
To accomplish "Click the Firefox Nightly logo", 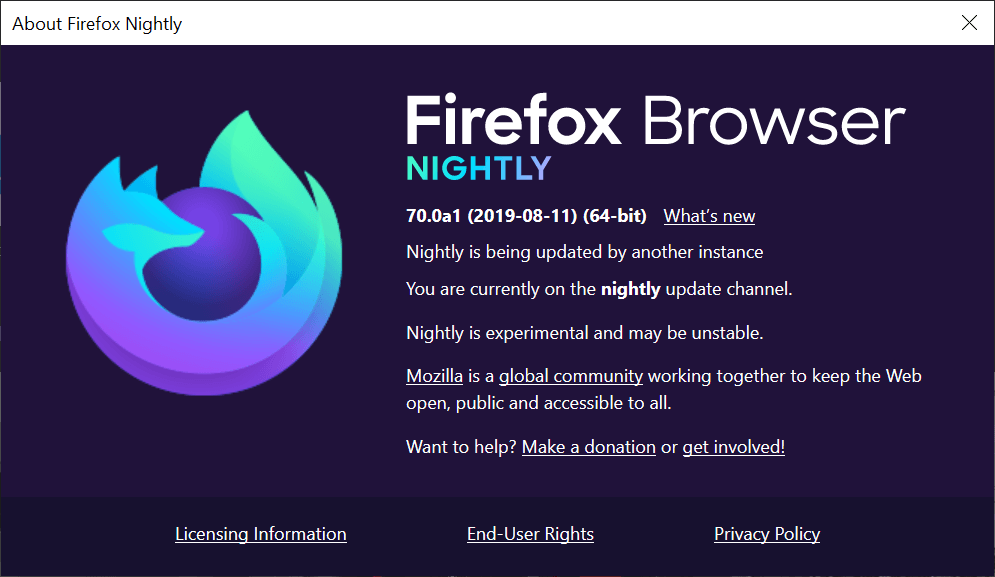I will click(204, 256).
